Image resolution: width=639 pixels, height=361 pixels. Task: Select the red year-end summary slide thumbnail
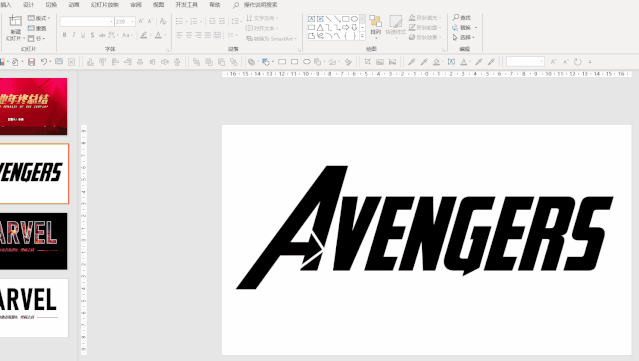[33, 106]
